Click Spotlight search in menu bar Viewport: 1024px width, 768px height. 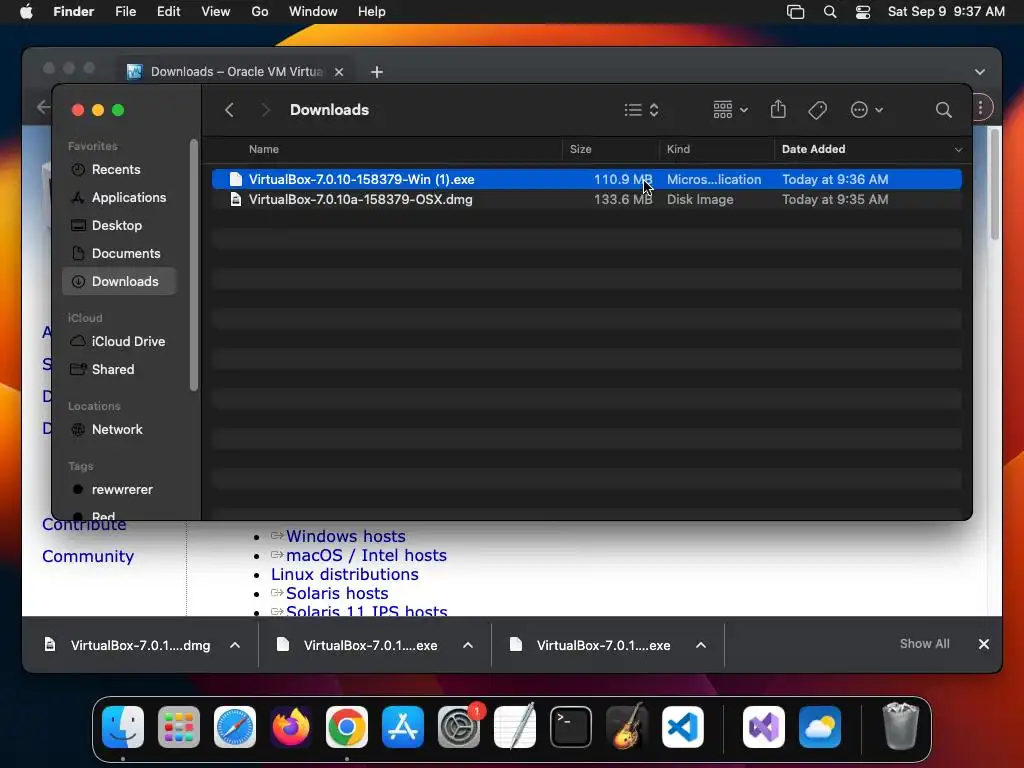click(x=829, y=12)
